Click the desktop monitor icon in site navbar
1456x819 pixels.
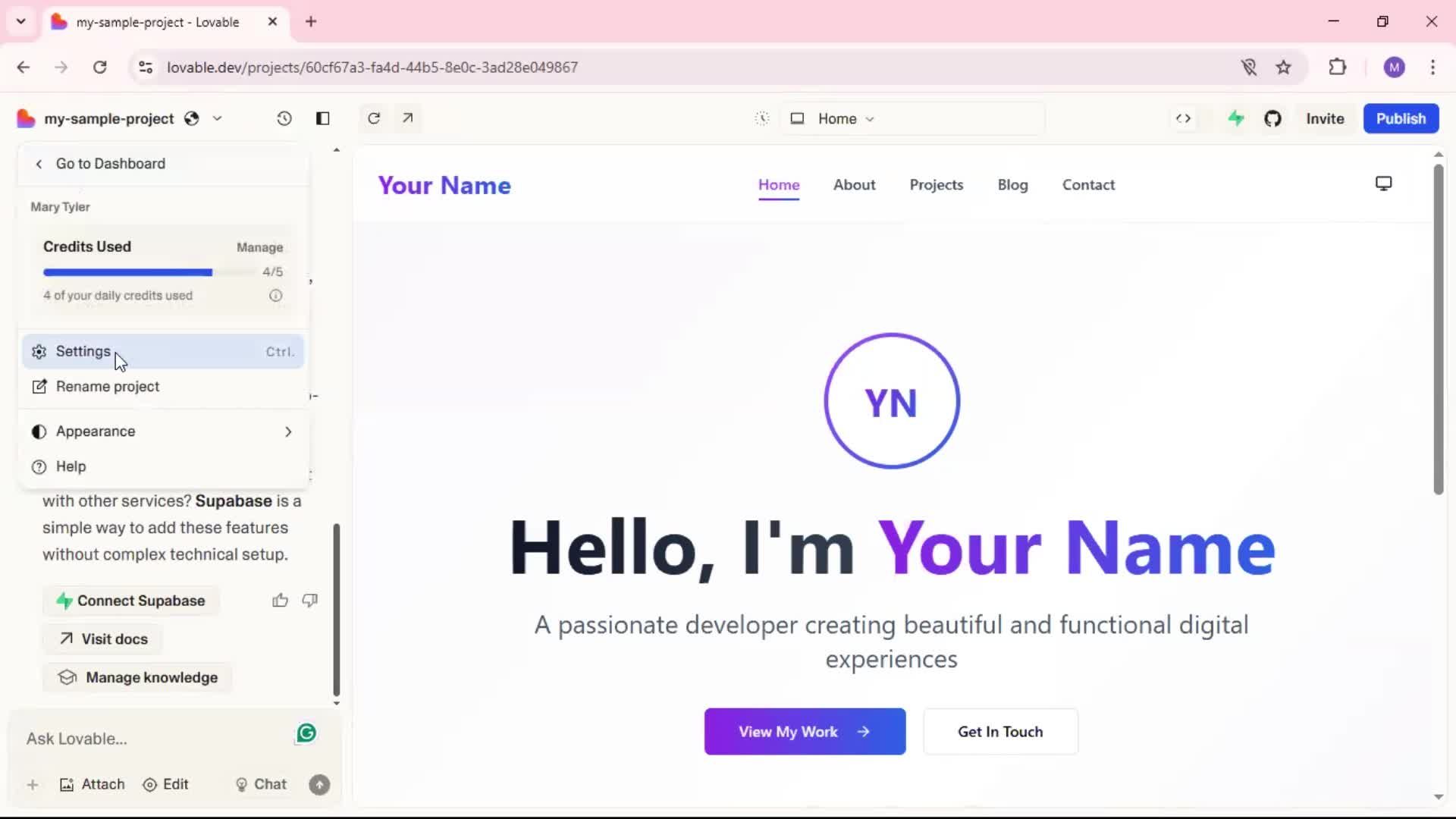pyautogui.click(x=1383, y=184)
